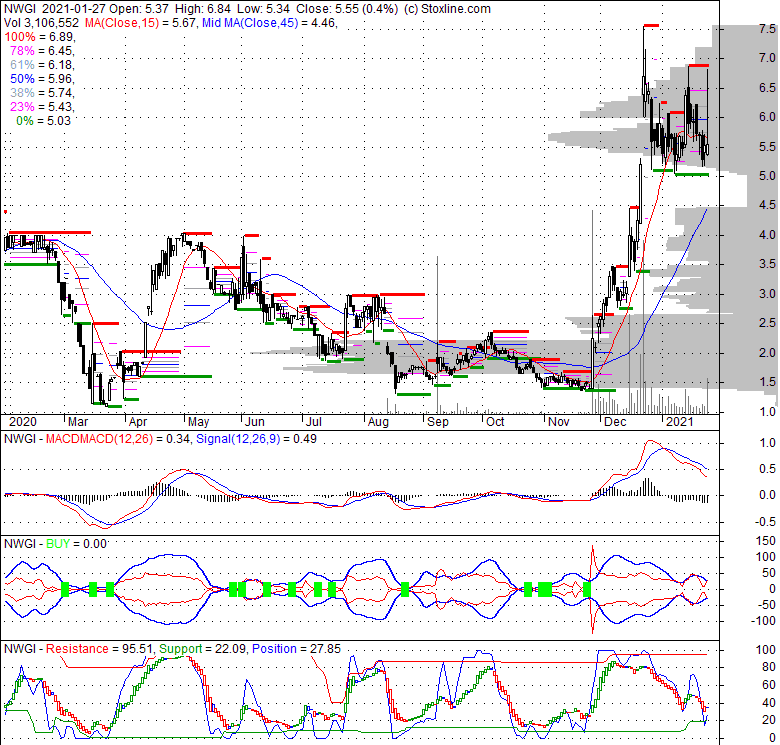The image size is (780, 745).
Task: Click the 'Signal(12,26,9) = 0.49' label
Action: coord(256,439)
